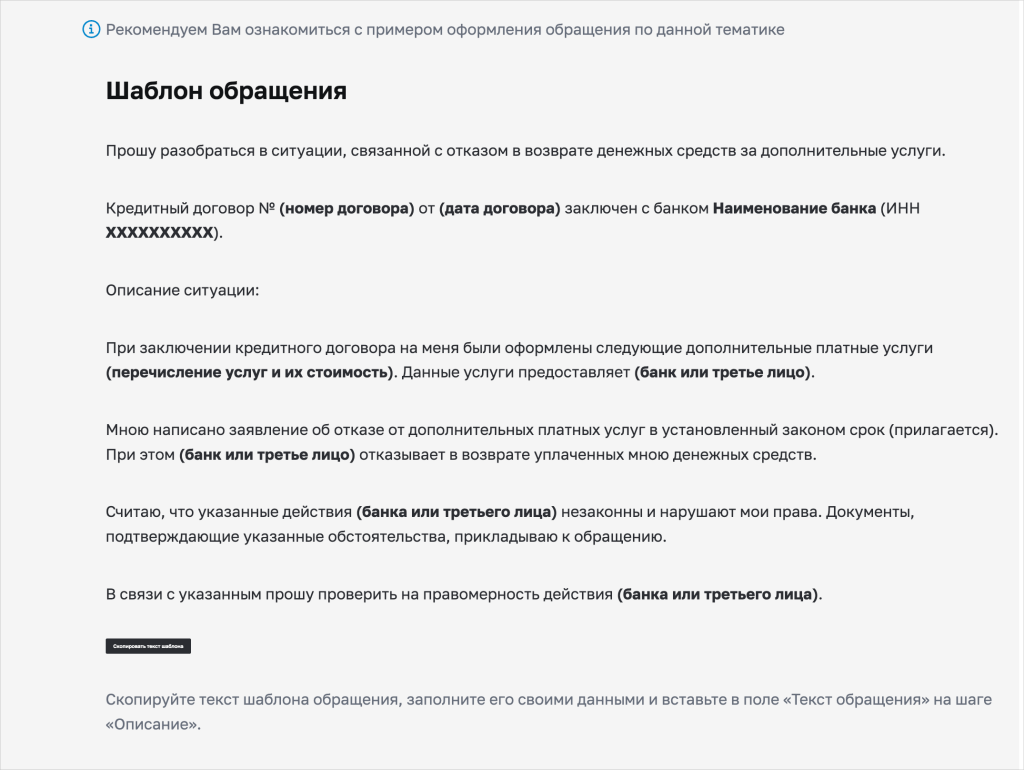The height and width of the screenshot is (770, 1024).
Task: Click the "Шаблон обращения" heading
Action: pyautogui.click(x=226, y=91)
